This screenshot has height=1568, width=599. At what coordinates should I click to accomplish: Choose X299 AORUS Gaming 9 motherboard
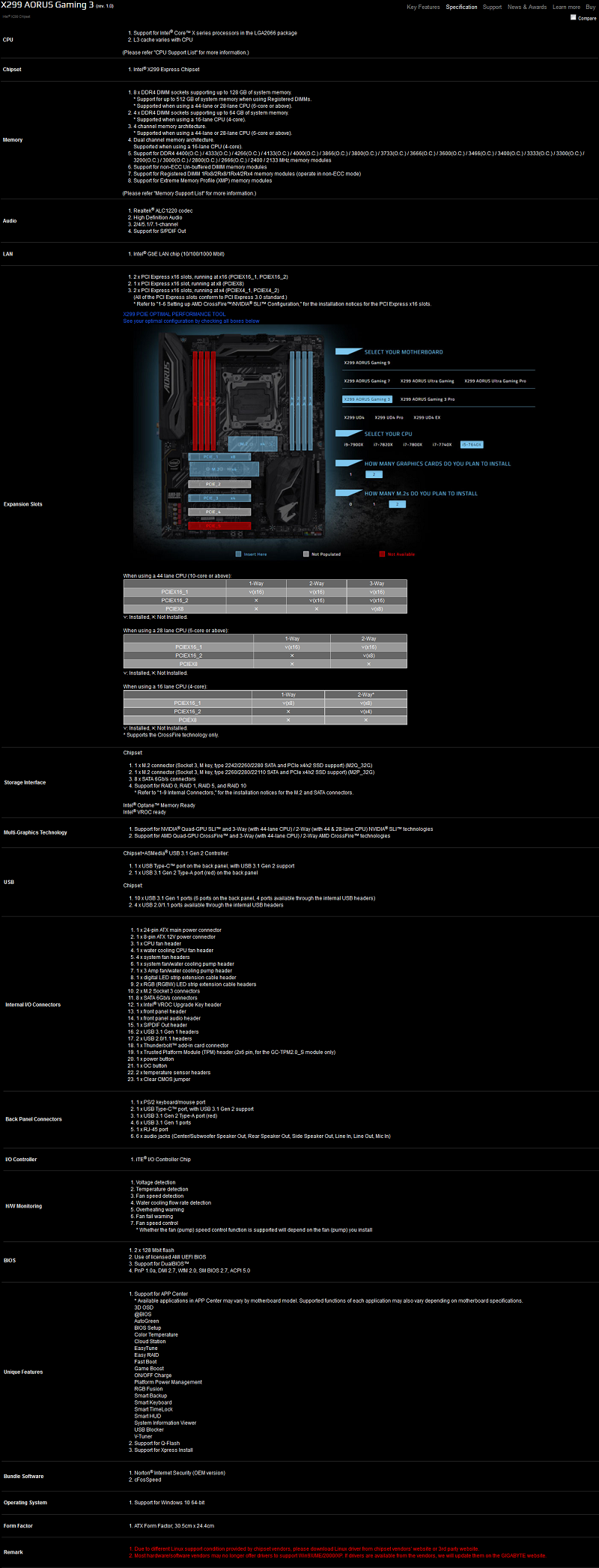tap(367, 363)
